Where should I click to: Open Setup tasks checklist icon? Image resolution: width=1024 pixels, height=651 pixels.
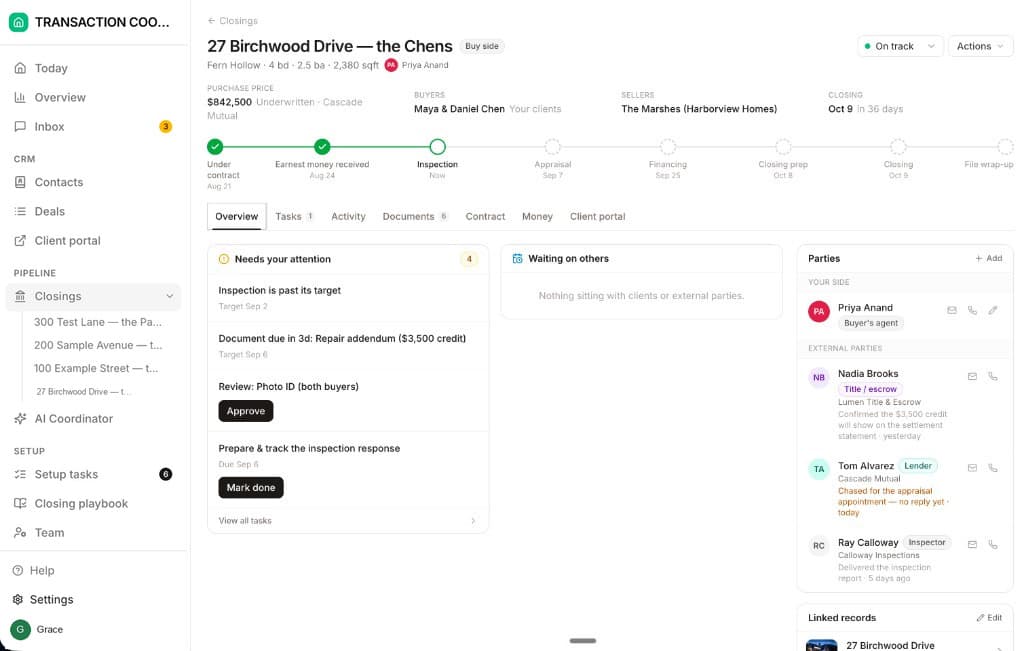(x=20, y=474)
